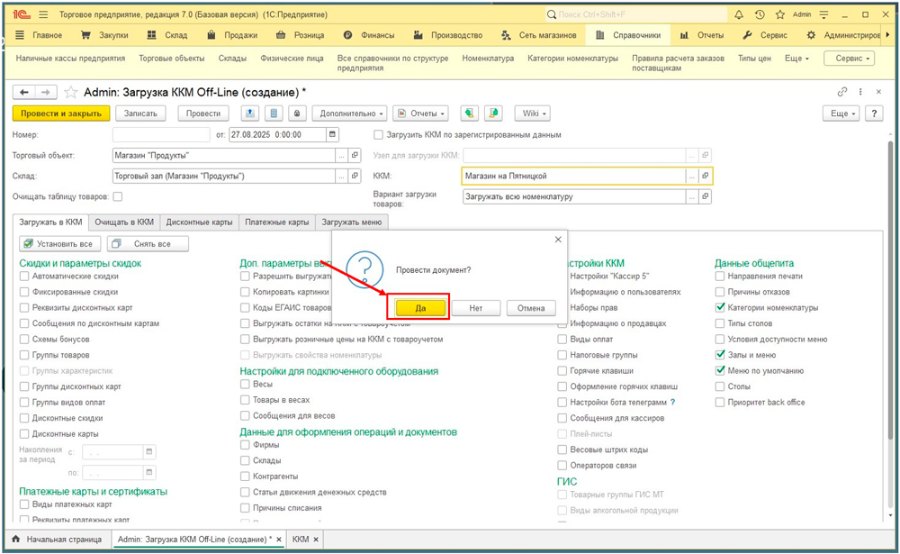Screen dimensions: 900x554
Task: Choose Склад via ellipsis button
Action: [x=342, y=176]
